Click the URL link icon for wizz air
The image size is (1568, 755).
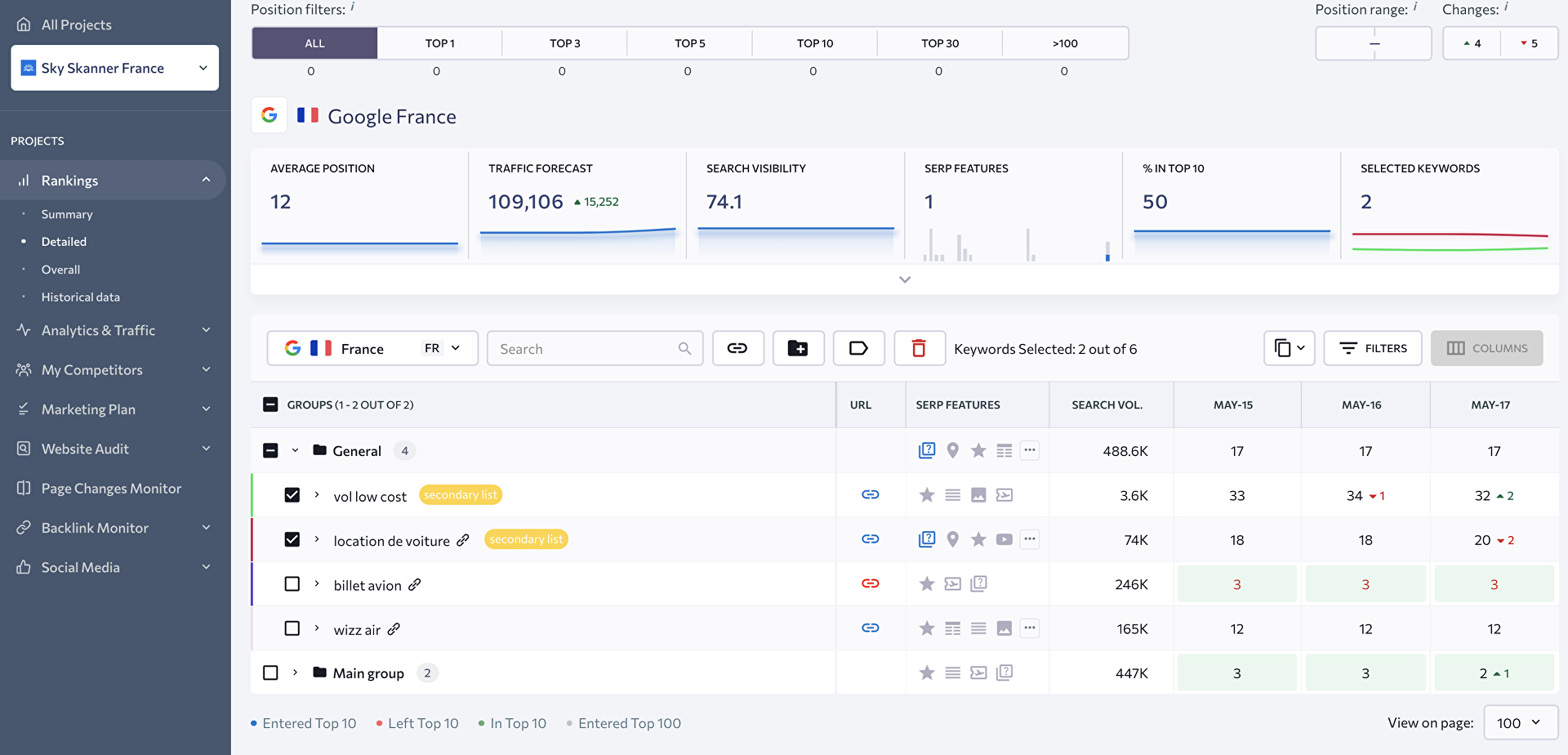tap(870, 628)
